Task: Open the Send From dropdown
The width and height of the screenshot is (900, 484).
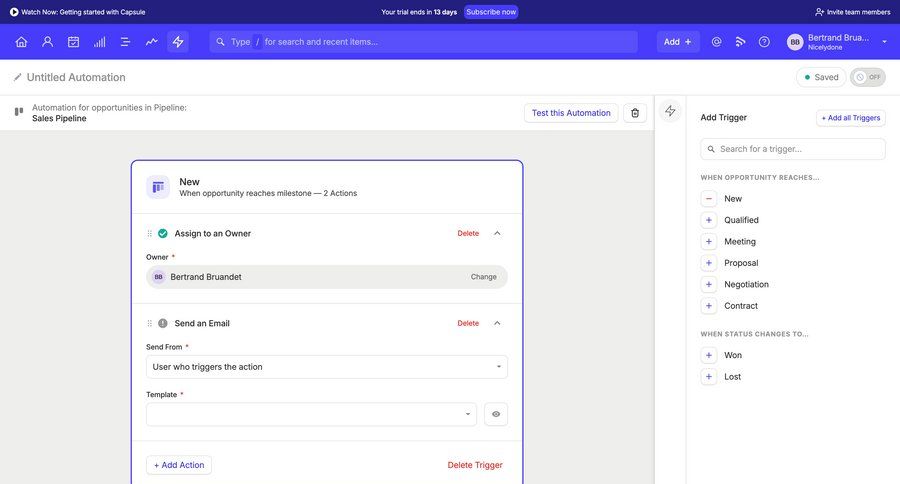Action: (x=326, y=367)
